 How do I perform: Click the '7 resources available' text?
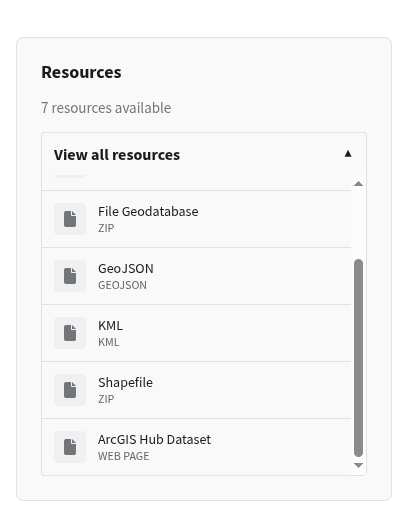click(x=106, y=108)
